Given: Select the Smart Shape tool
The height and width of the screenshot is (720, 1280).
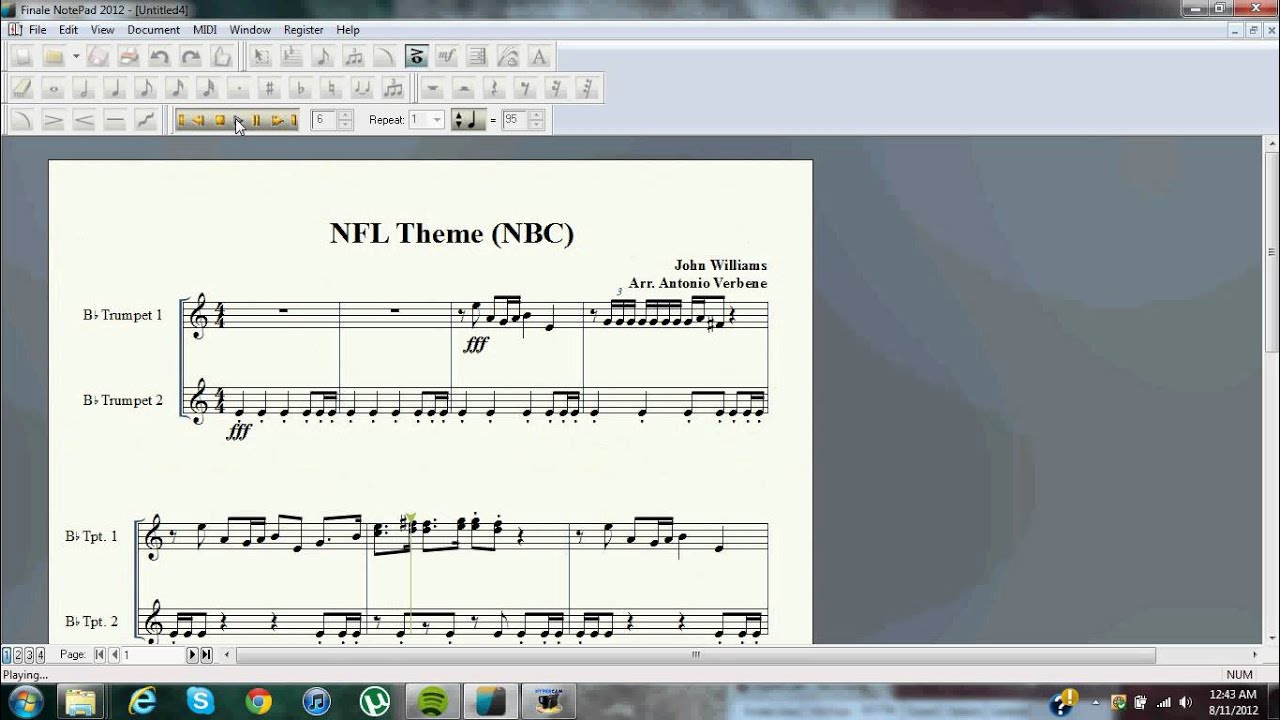Looking at the screenshot, I should pyautogui.click(x=385, y=56).
